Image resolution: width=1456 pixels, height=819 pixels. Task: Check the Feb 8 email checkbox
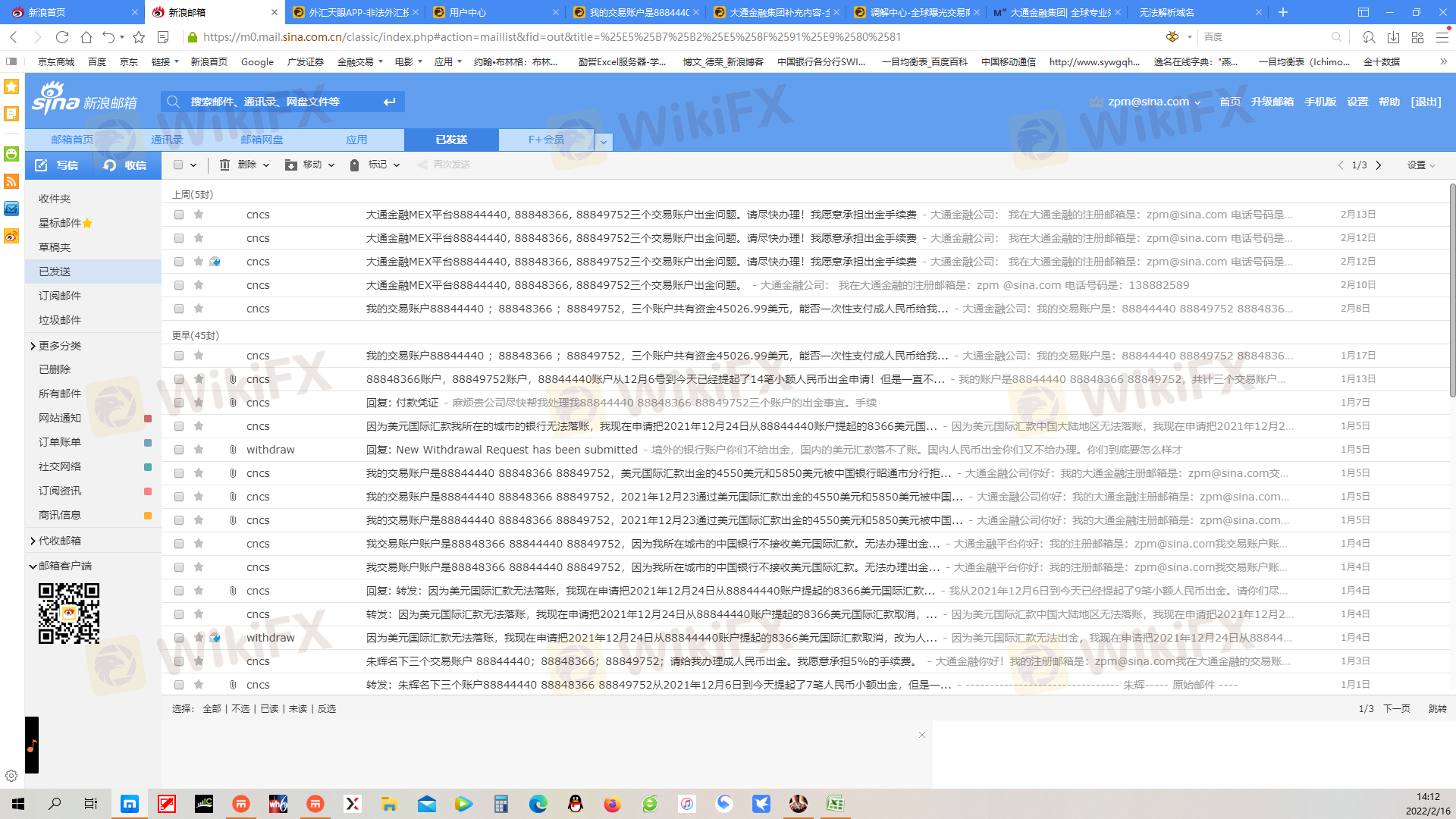(179, 309)
